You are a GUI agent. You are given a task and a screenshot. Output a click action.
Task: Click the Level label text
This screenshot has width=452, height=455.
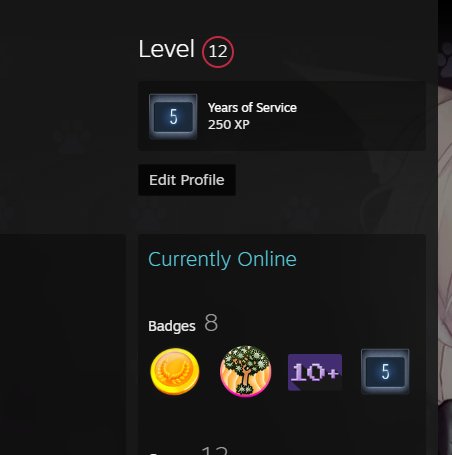[166, 49]
